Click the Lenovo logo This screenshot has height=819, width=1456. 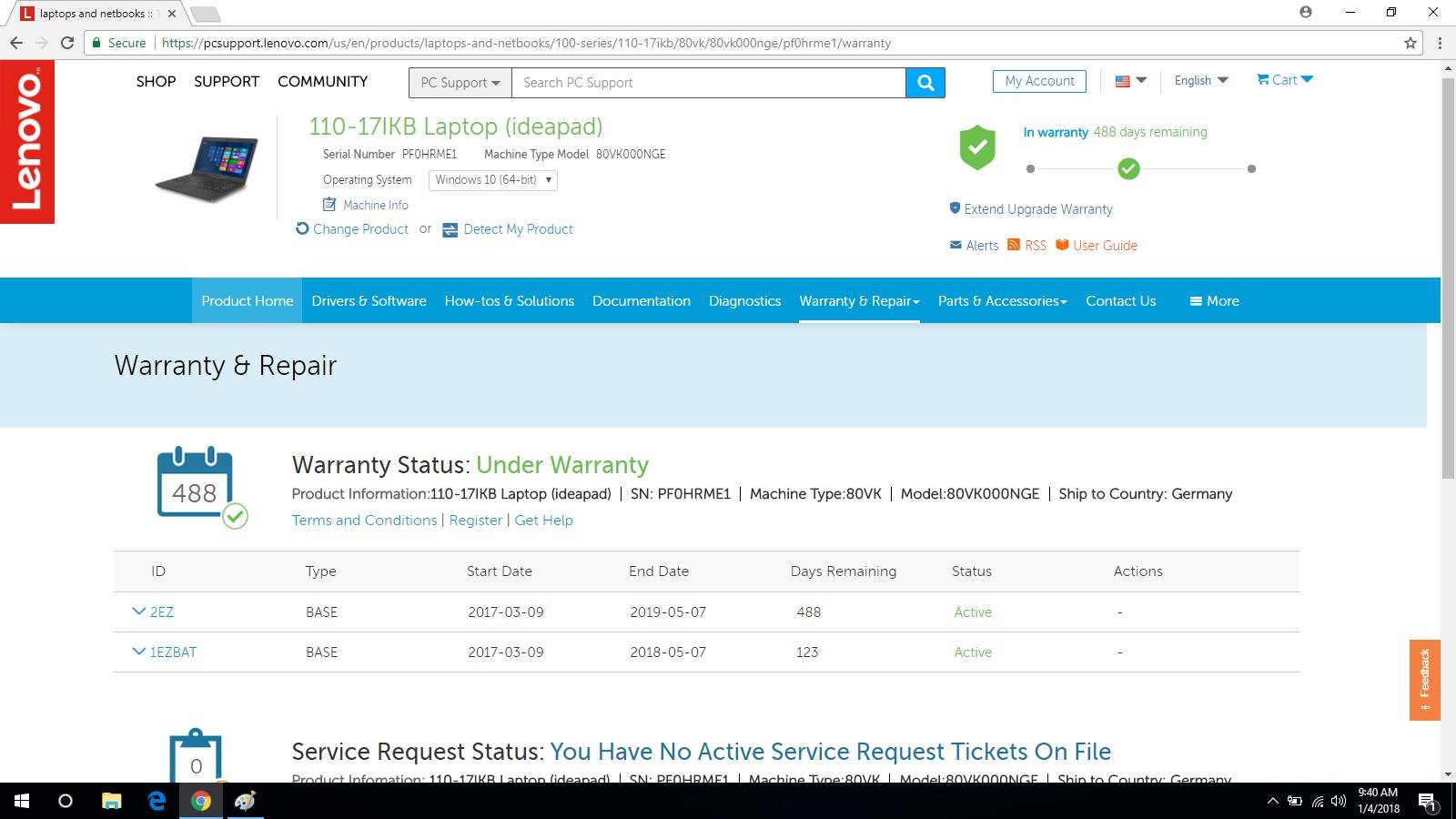coord(27,142)
